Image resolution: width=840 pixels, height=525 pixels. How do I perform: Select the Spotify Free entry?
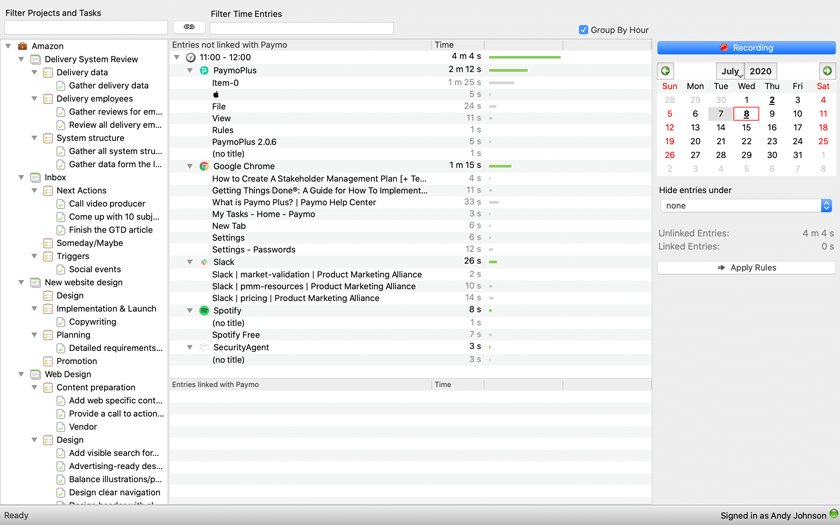click(236, 335)
